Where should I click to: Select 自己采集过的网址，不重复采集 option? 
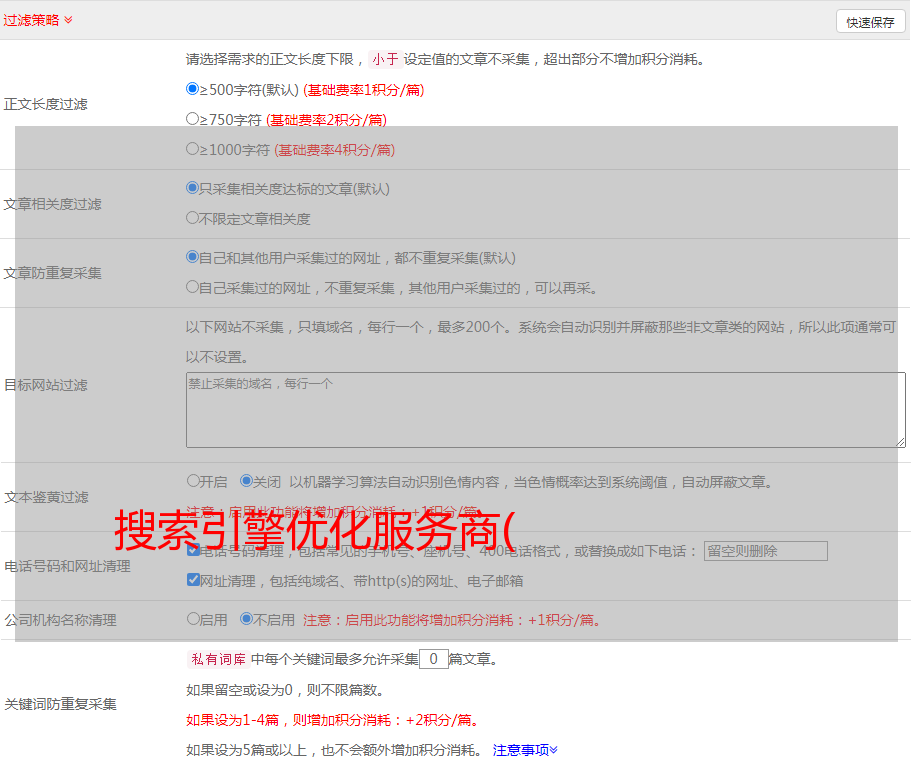(192, 287)
